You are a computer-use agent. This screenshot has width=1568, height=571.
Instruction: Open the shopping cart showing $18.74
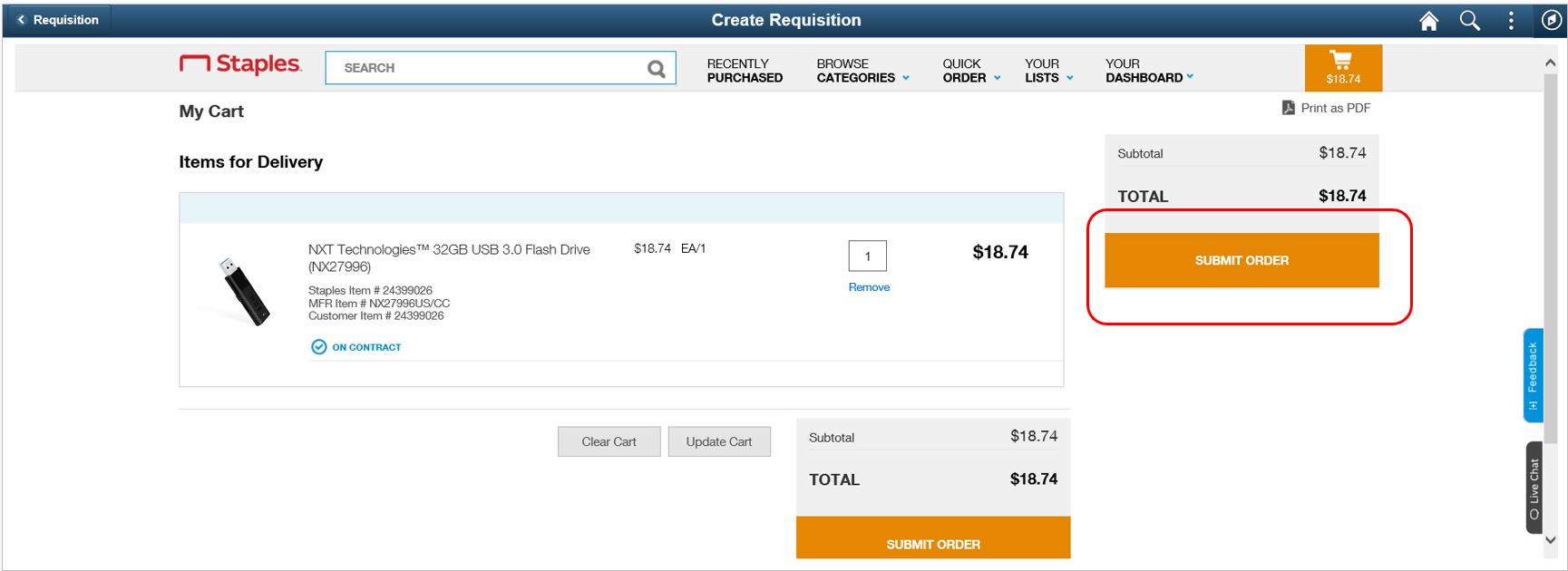click(1342, 68)
